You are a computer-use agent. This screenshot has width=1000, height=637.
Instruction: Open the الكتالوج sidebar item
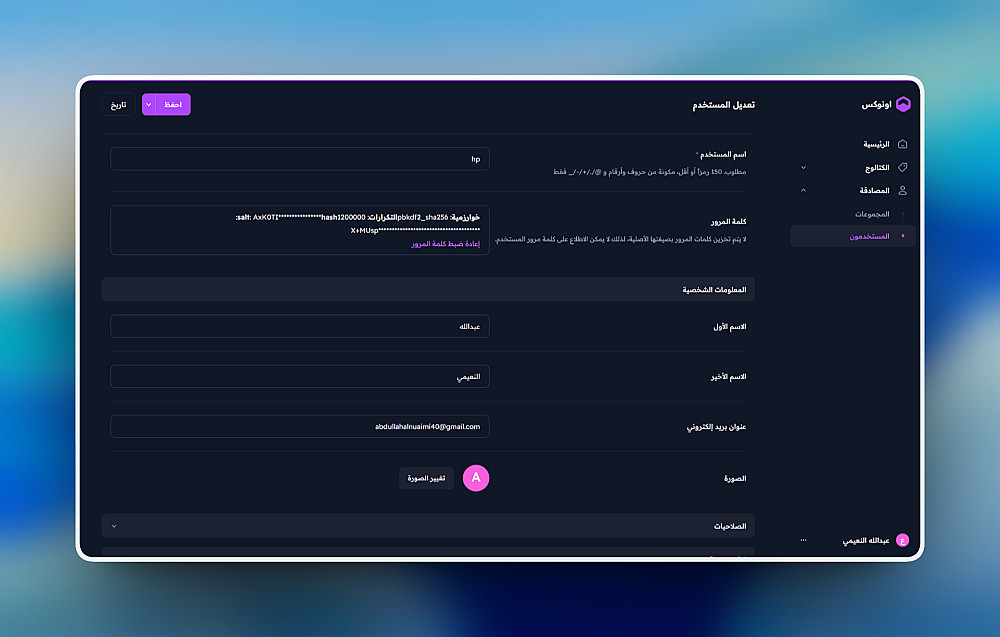point(877,167)
